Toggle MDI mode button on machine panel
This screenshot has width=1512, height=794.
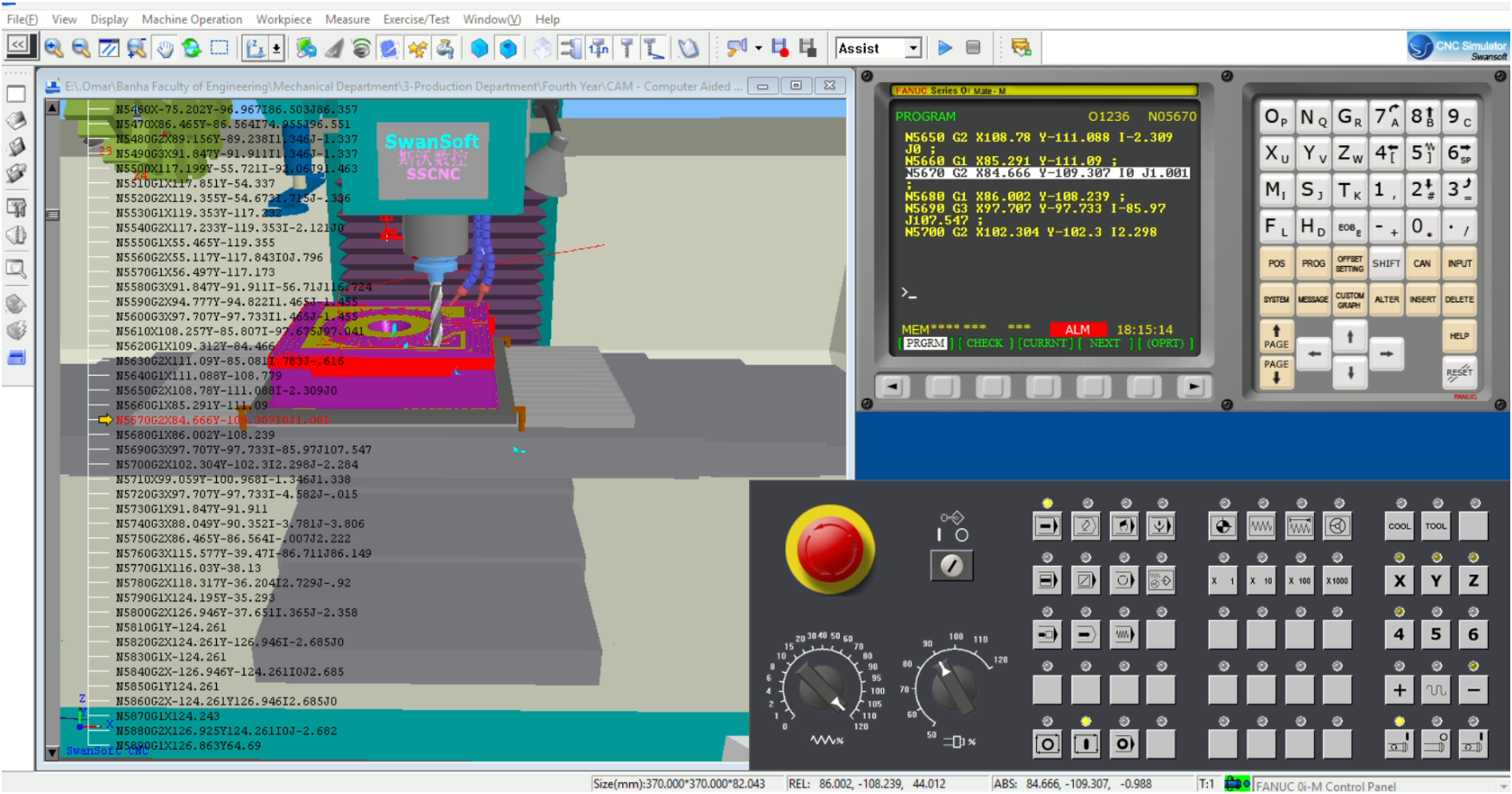(x=1124, y=526)
